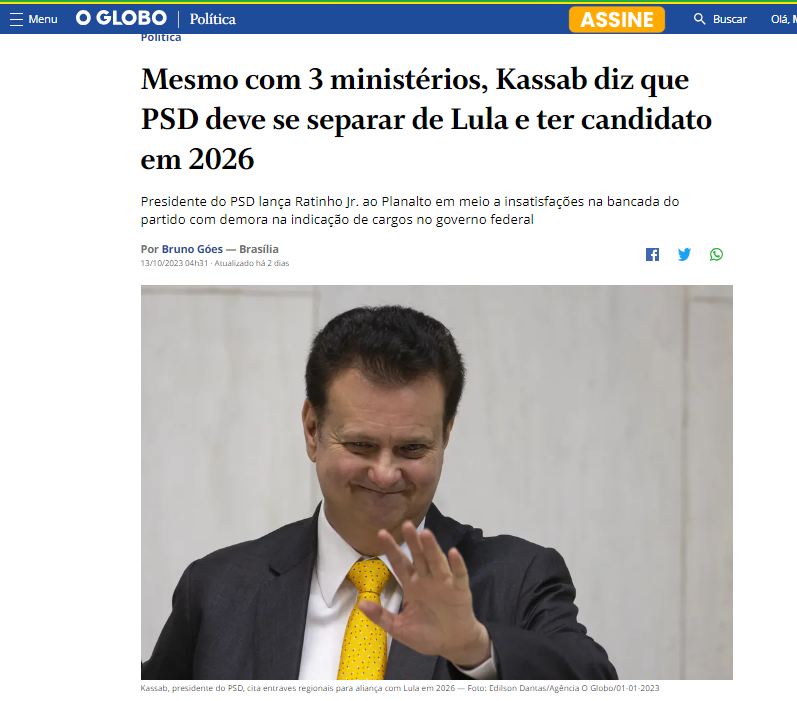Click the Atualizado há 2 dias text

(x=252, y=263)
